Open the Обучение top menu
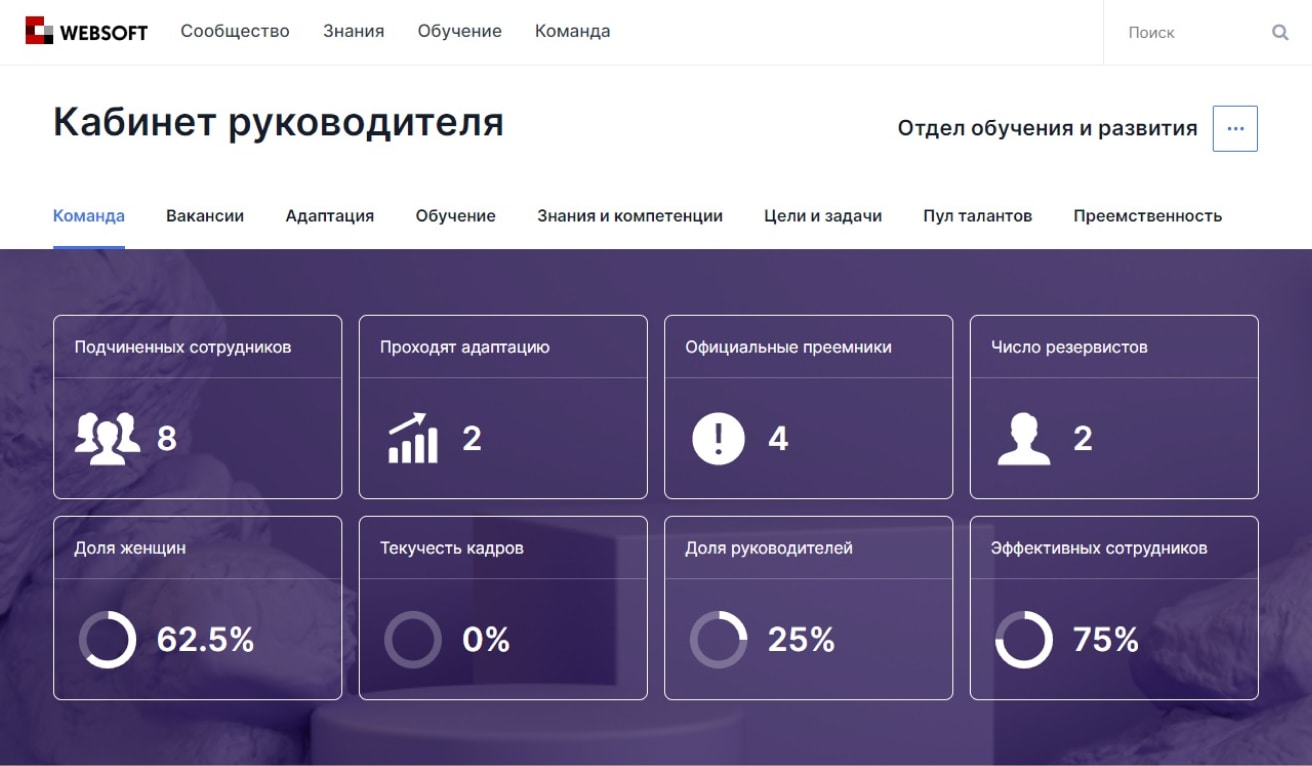This screenshot has width=1312, height=766. [460, 31]
